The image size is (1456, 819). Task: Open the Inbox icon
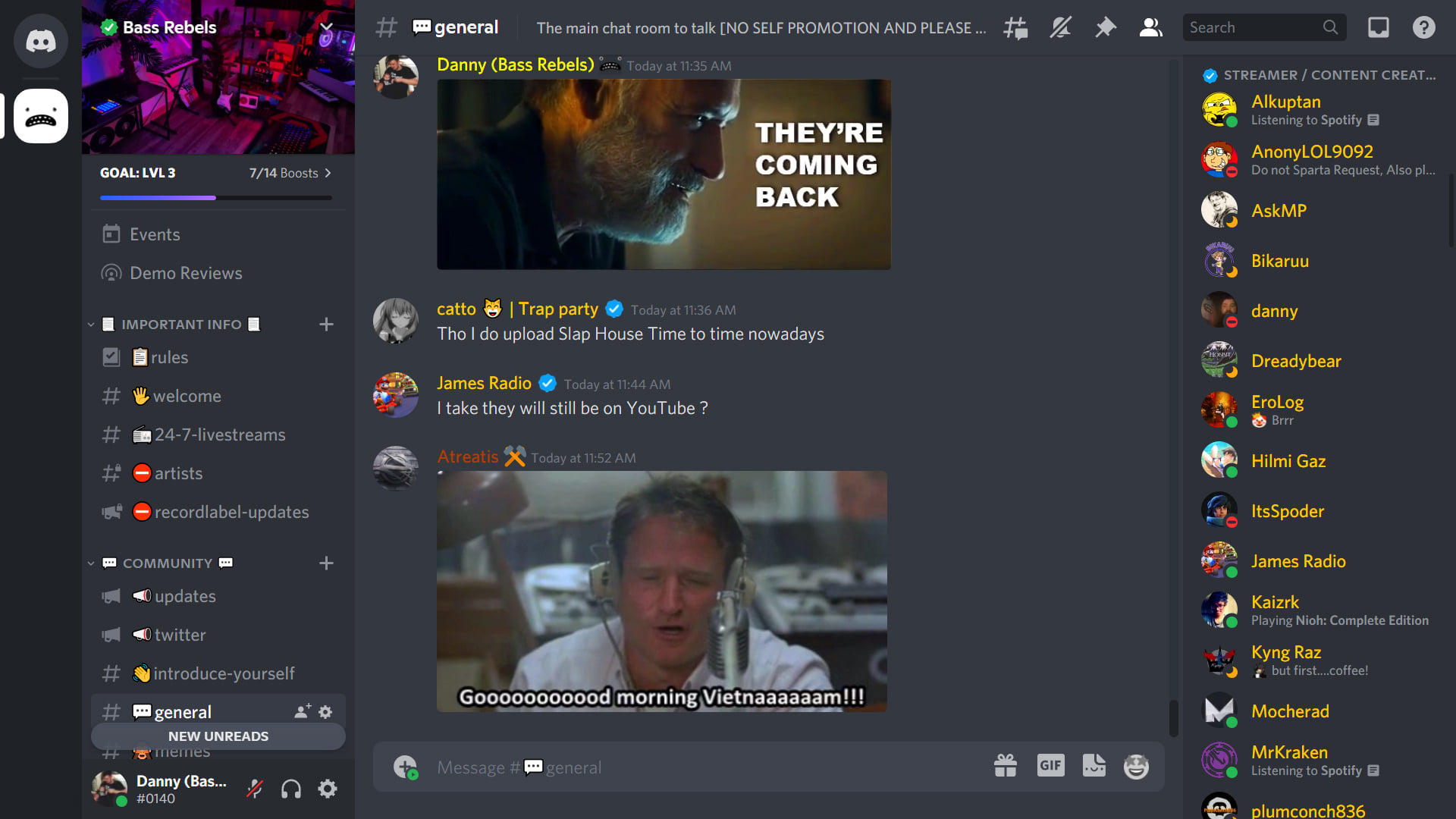(x=1378, y=28)
